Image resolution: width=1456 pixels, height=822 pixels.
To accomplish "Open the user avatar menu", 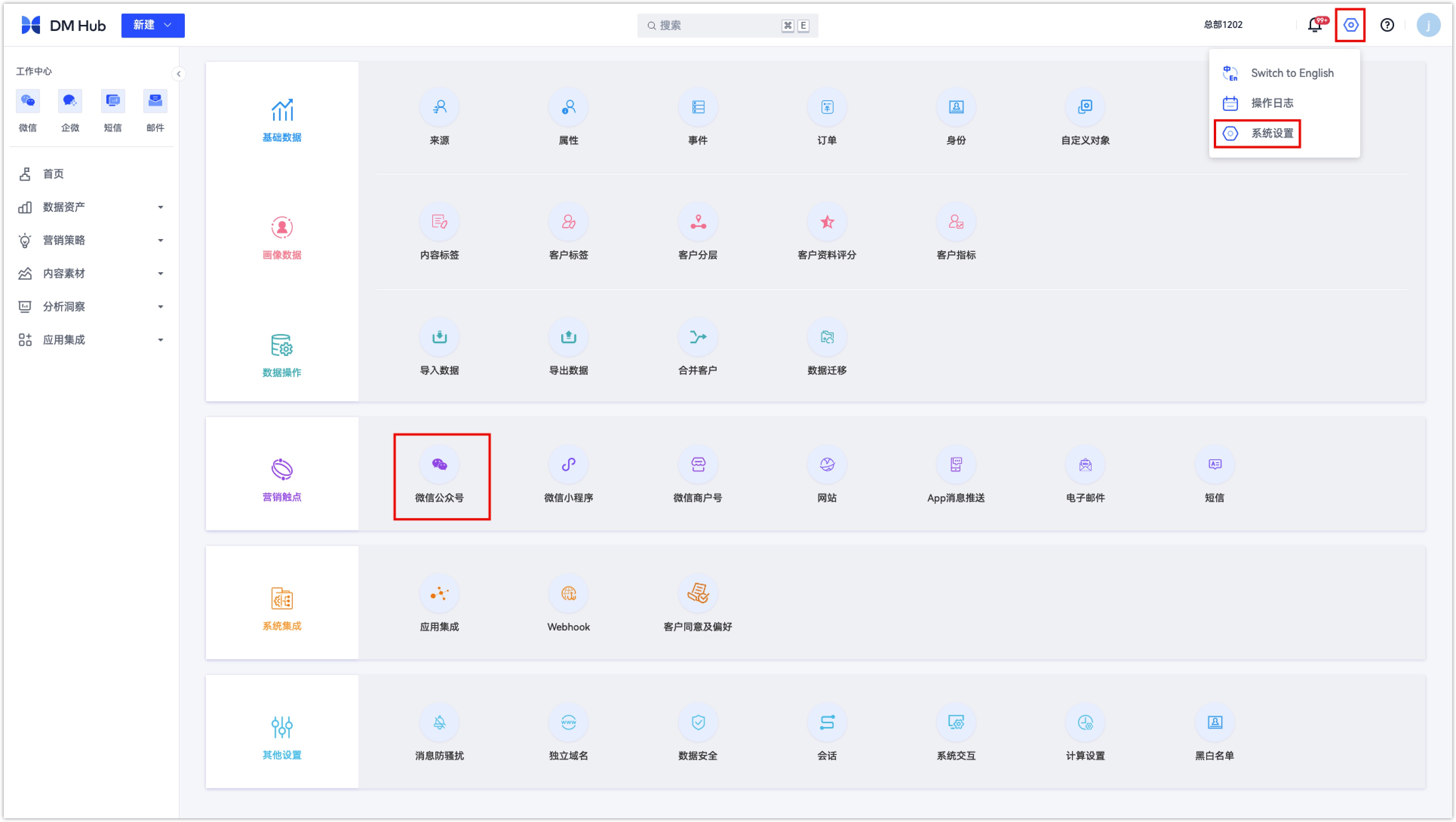I will point(1428,25).
